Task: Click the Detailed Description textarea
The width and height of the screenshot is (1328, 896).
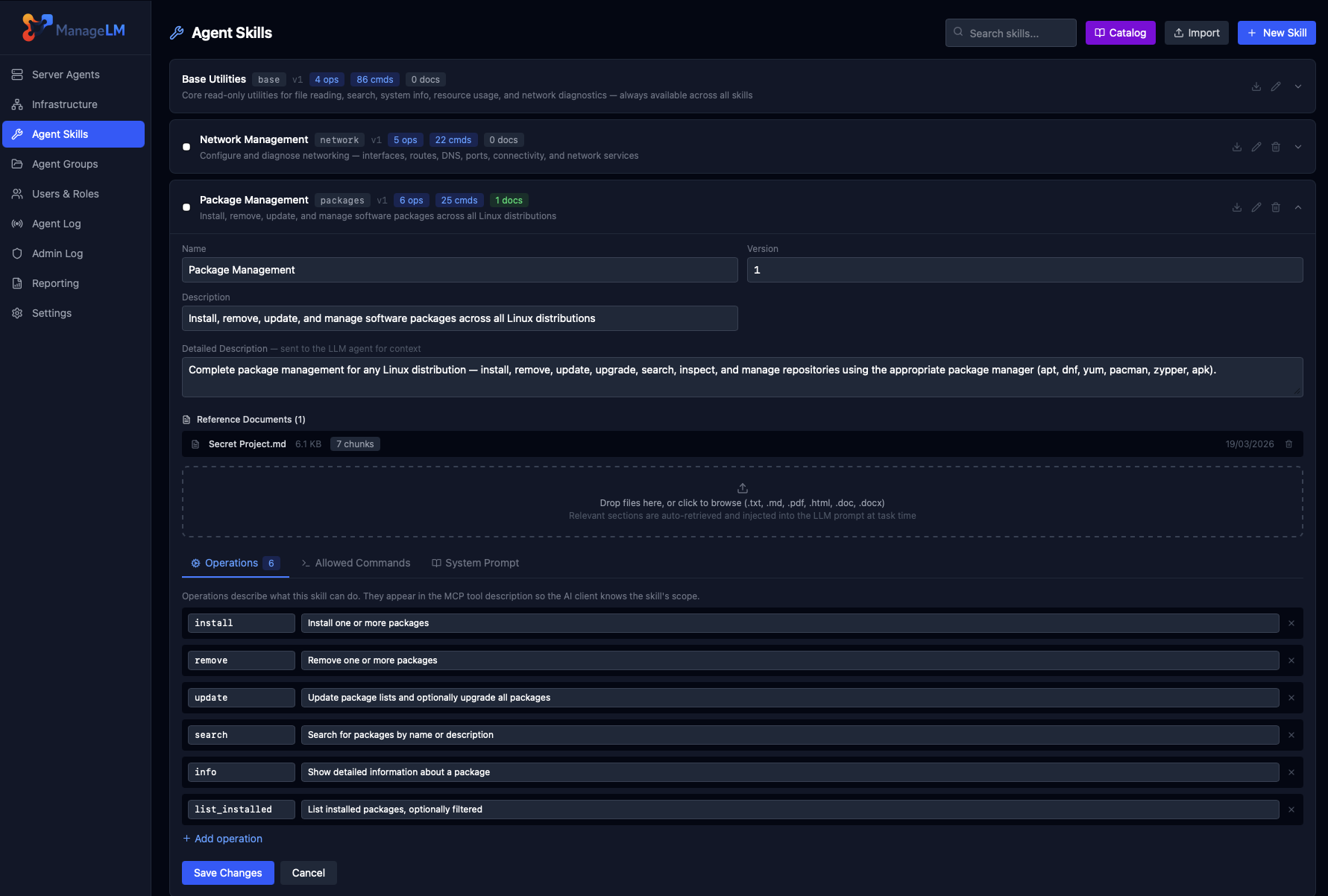Action: pos(742,377)
